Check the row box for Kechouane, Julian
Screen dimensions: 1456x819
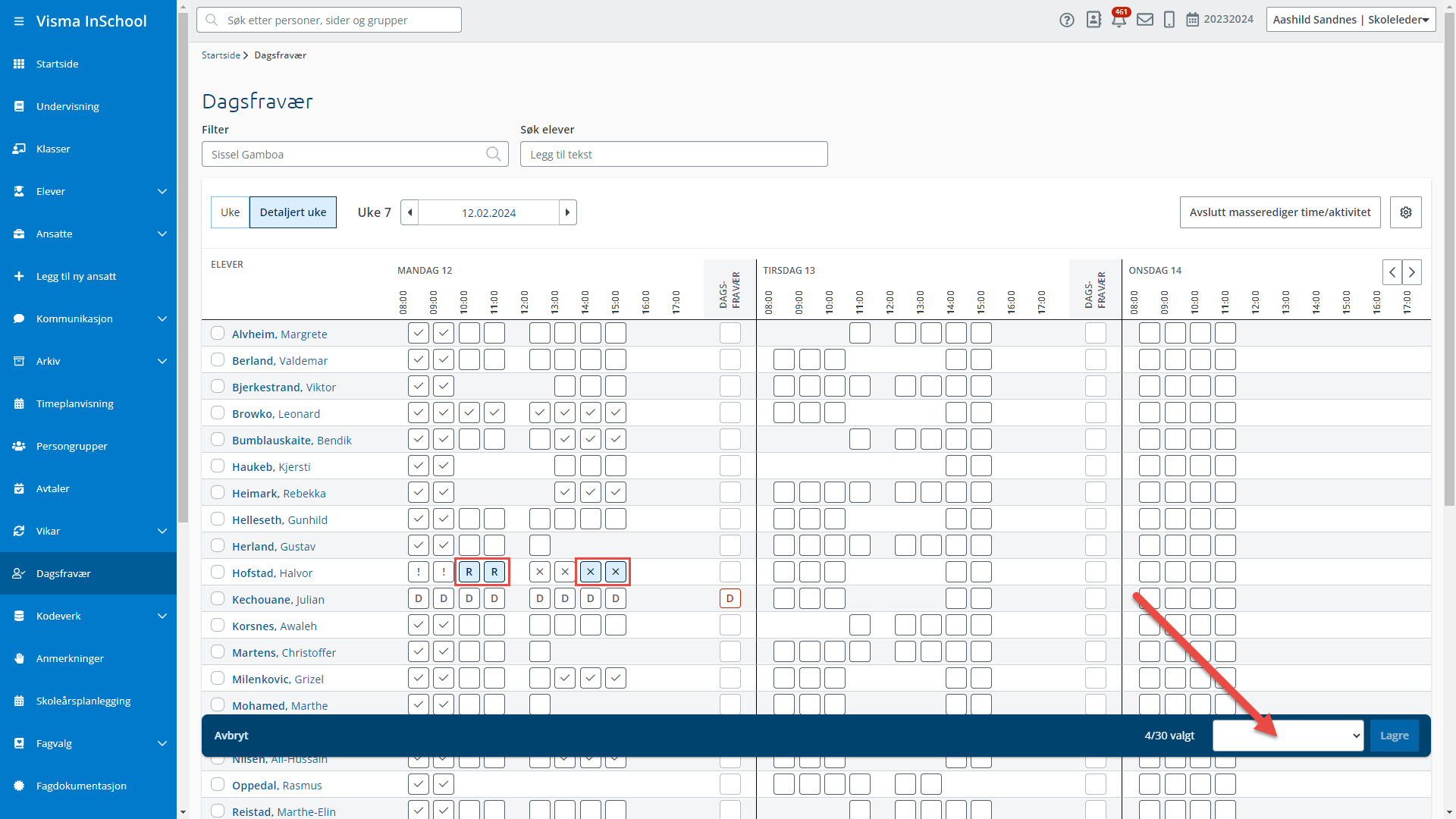click(218, 598)
